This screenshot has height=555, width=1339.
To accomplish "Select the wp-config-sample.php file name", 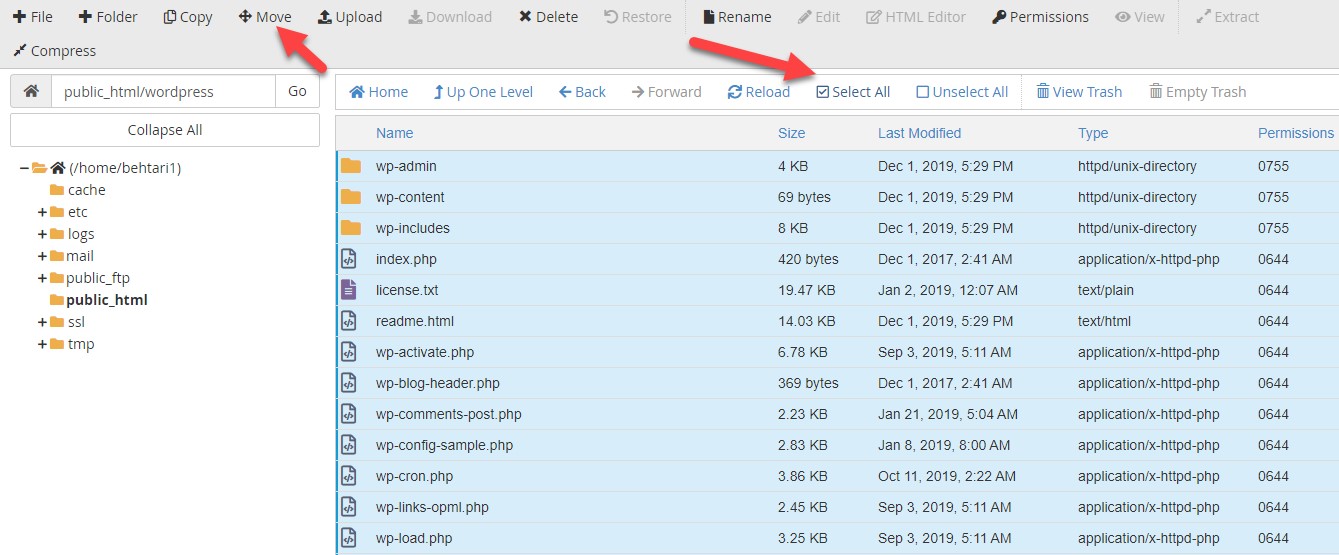I will (x=445, y=445).
